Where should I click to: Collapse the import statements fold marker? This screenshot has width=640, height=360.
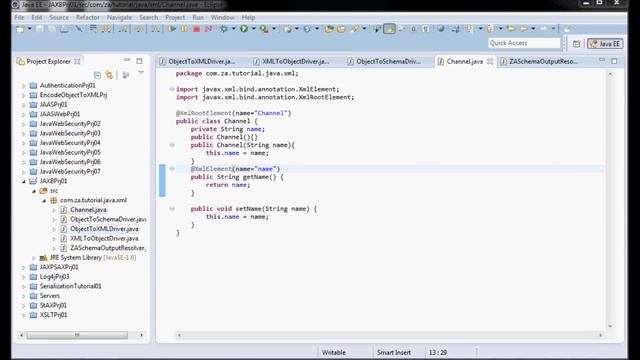tap(172, 89)
